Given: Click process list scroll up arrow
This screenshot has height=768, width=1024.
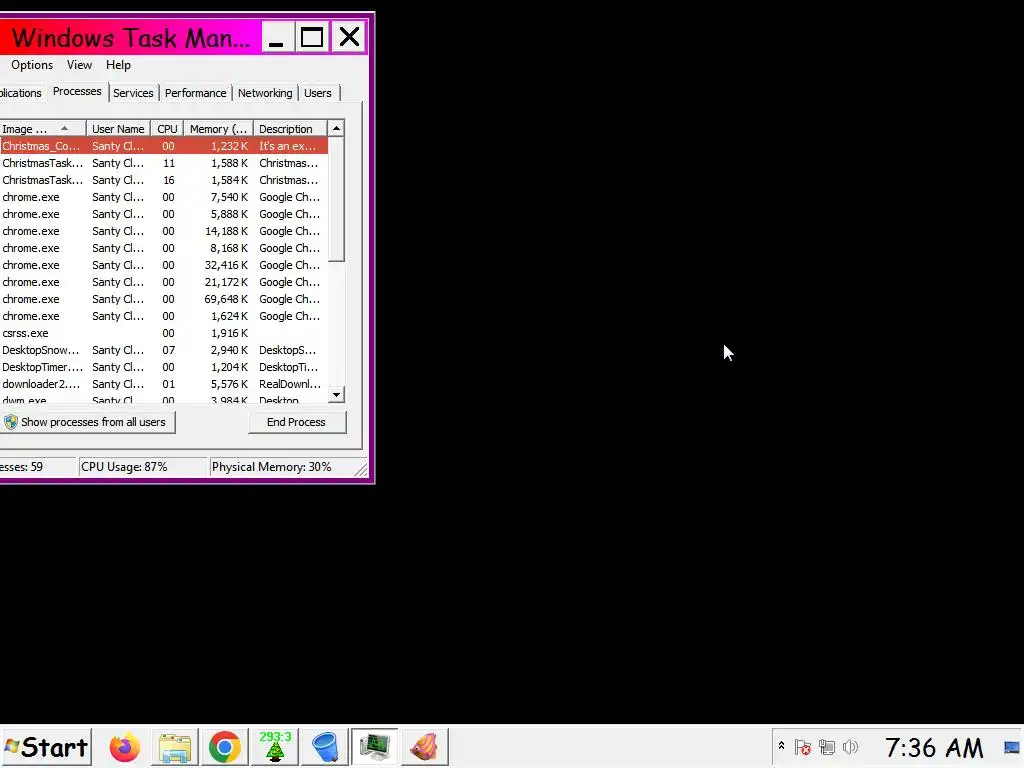Looking at the screenshot, I should pyautogui.click(x=336, y=129).
